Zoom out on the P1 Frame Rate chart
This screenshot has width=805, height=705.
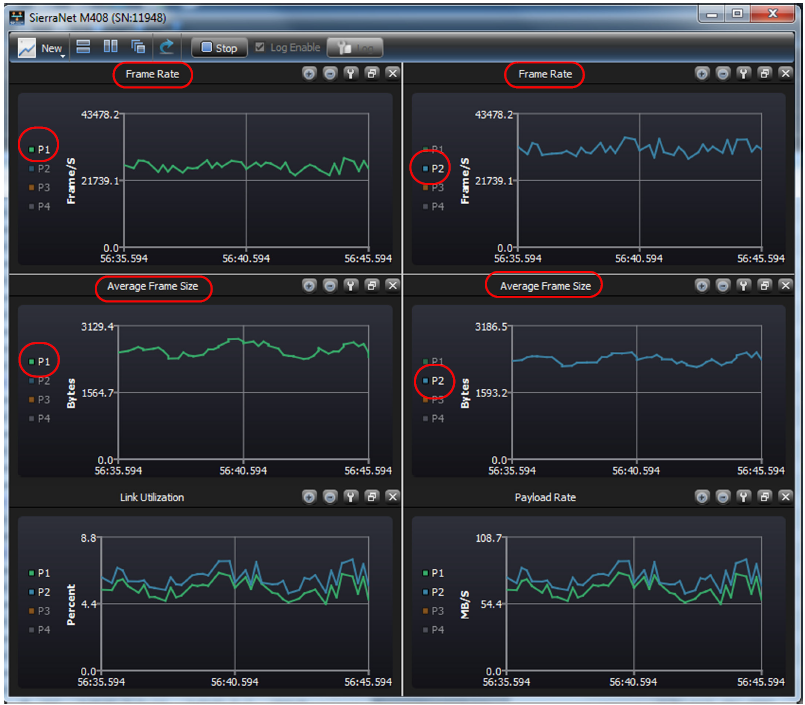tap(330, 73)
